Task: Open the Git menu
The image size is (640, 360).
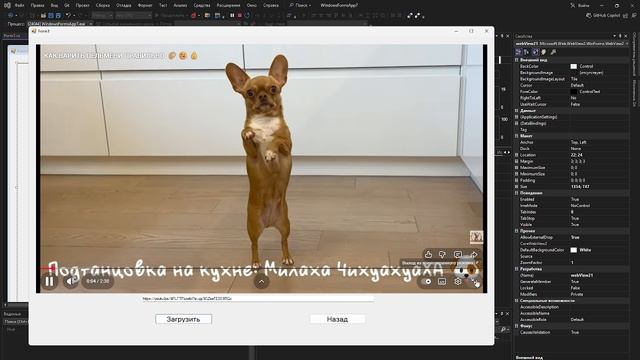Action: coord(67,5)
